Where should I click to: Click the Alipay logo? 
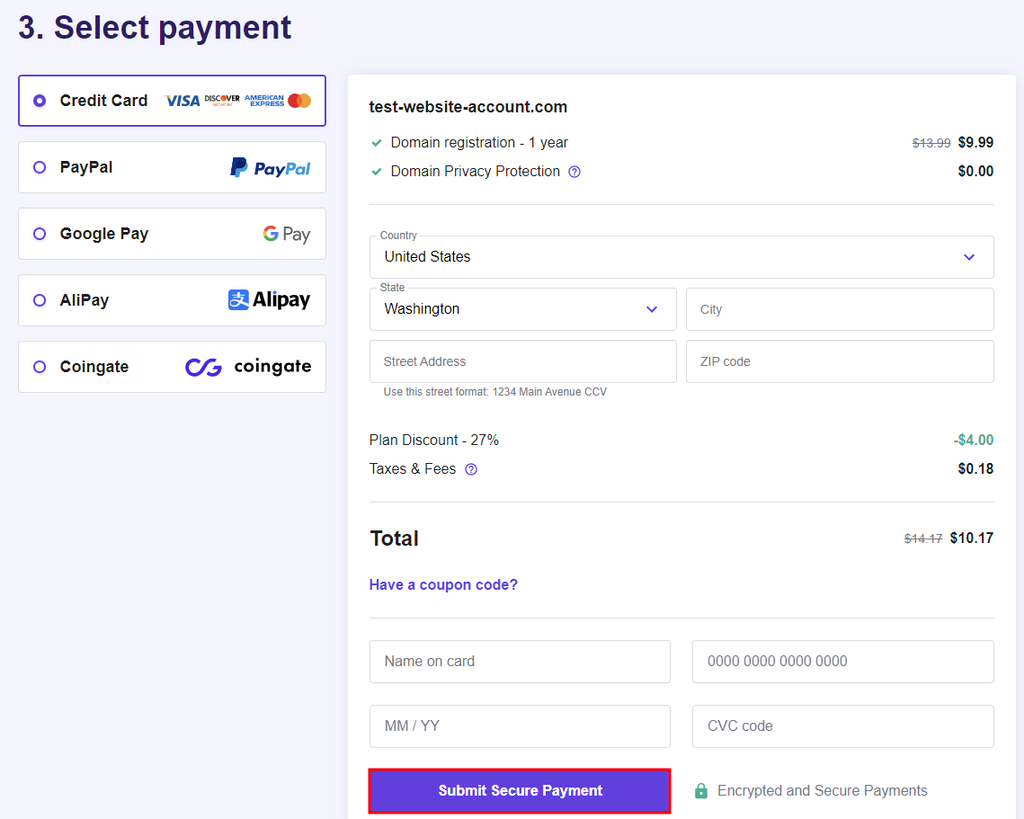coord(269,300)
